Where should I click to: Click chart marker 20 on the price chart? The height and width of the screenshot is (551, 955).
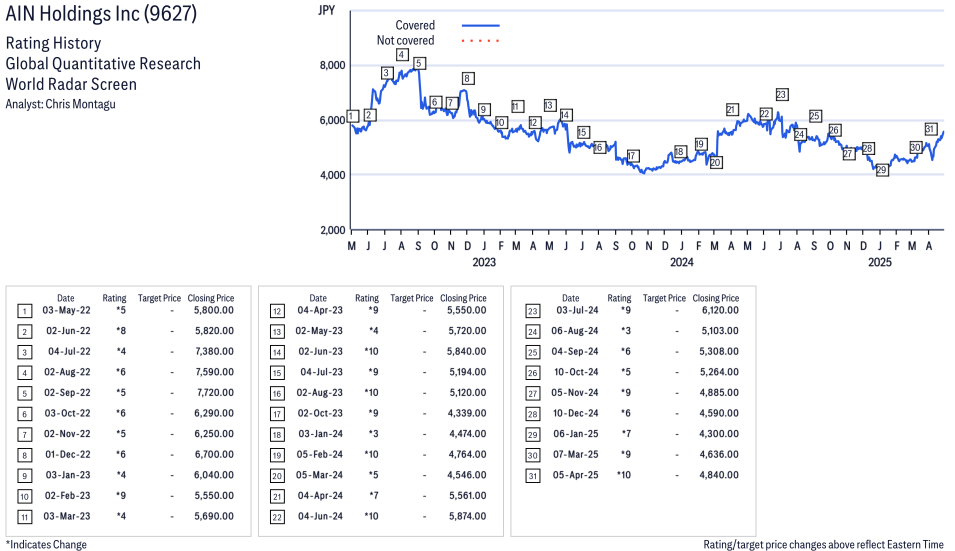click(716, 163)
